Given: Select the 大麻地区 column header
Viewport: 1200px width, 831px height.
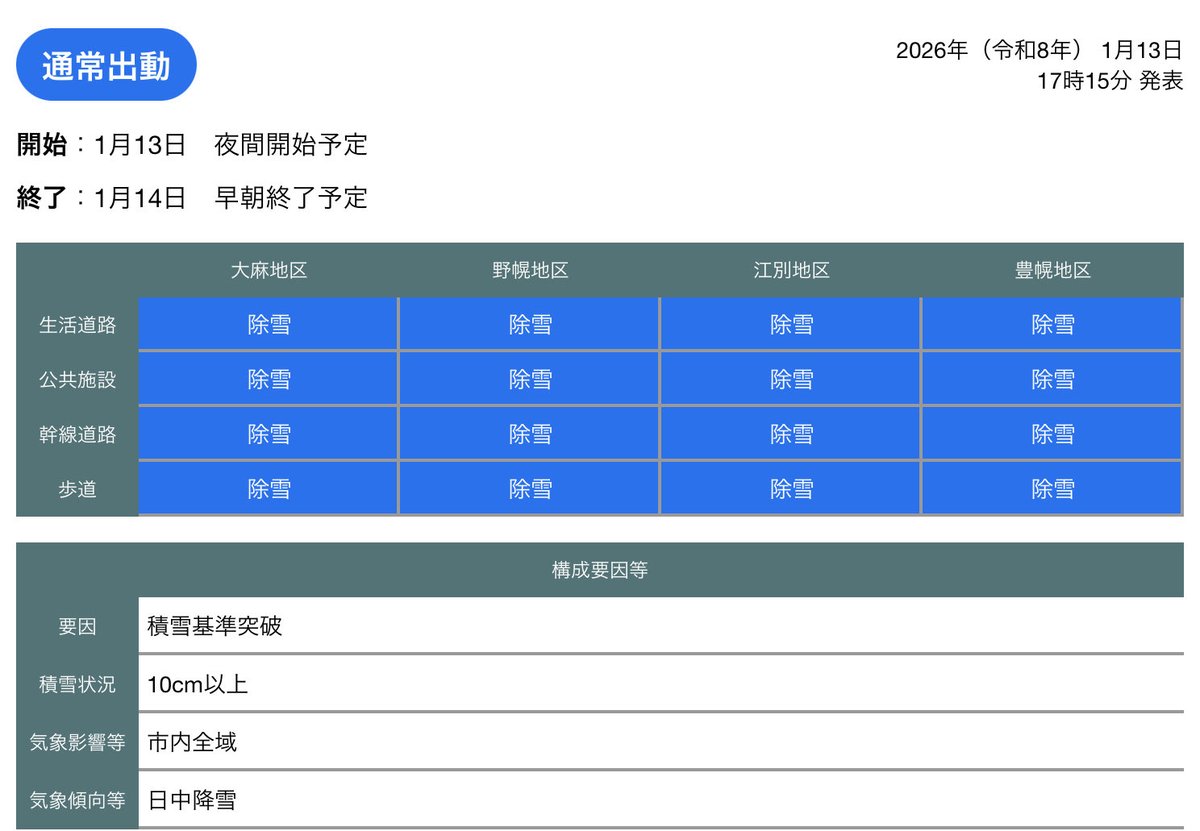Looking at the screenshot, I should [268, 270].
